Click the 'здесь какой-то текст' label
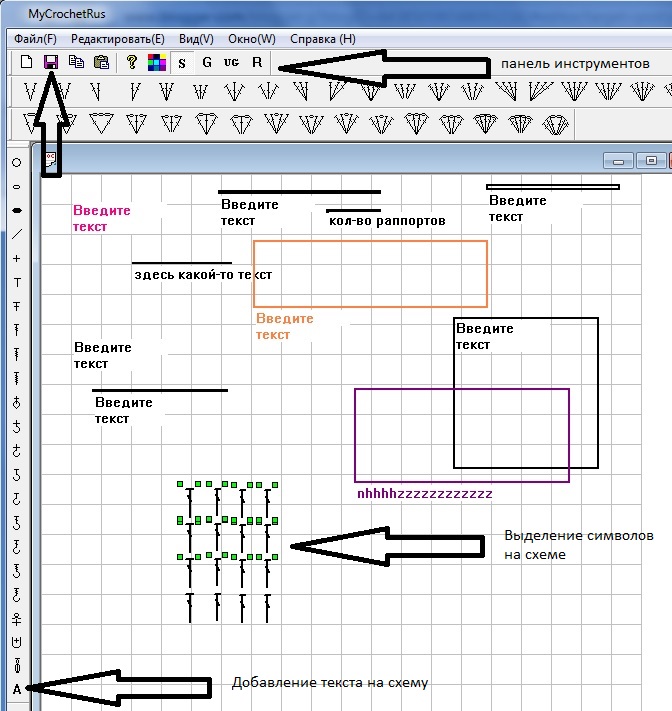This screenshot has width=672, height=711. [203, 275]
